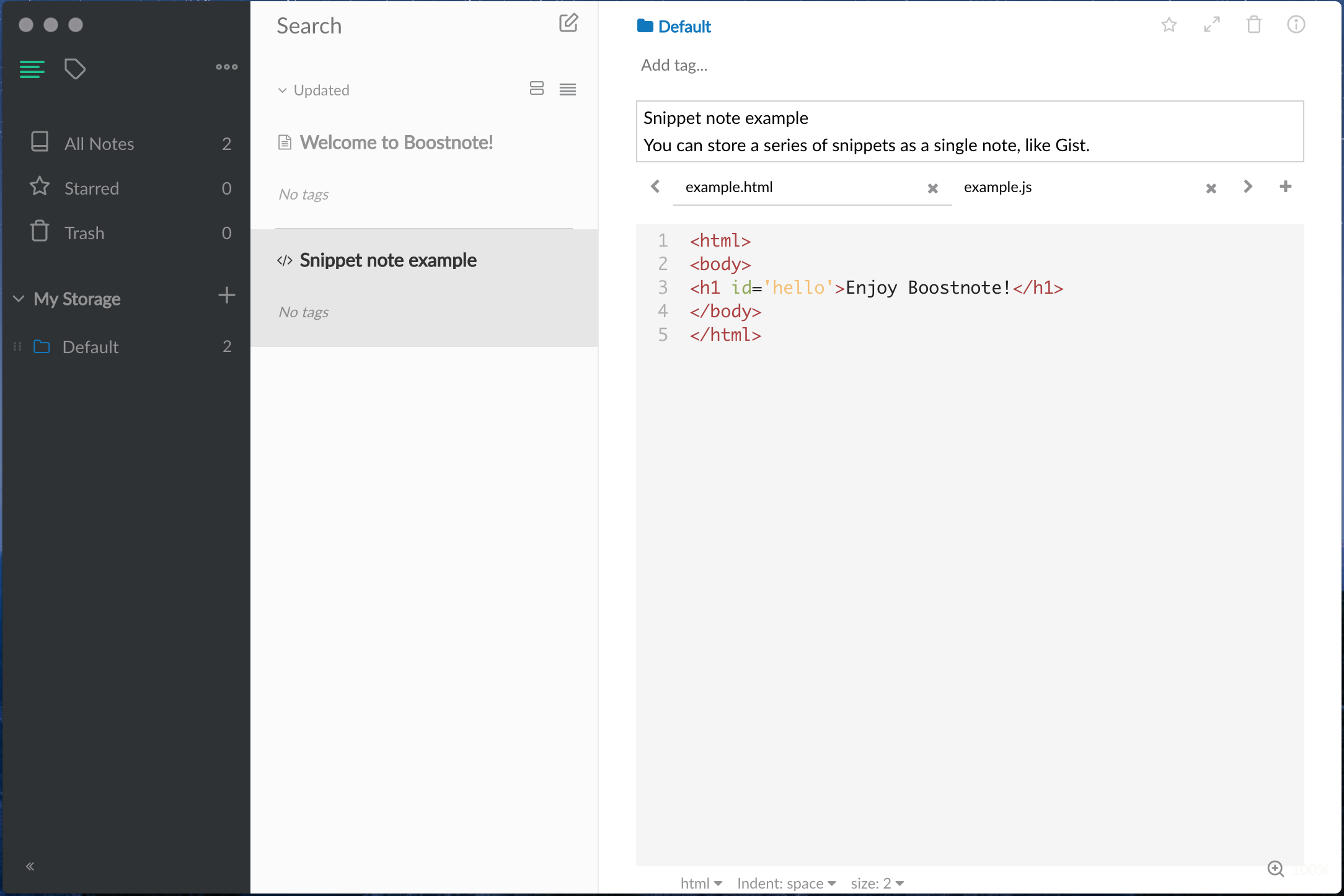Switch to the example.js snippet tab

[997, 187]
